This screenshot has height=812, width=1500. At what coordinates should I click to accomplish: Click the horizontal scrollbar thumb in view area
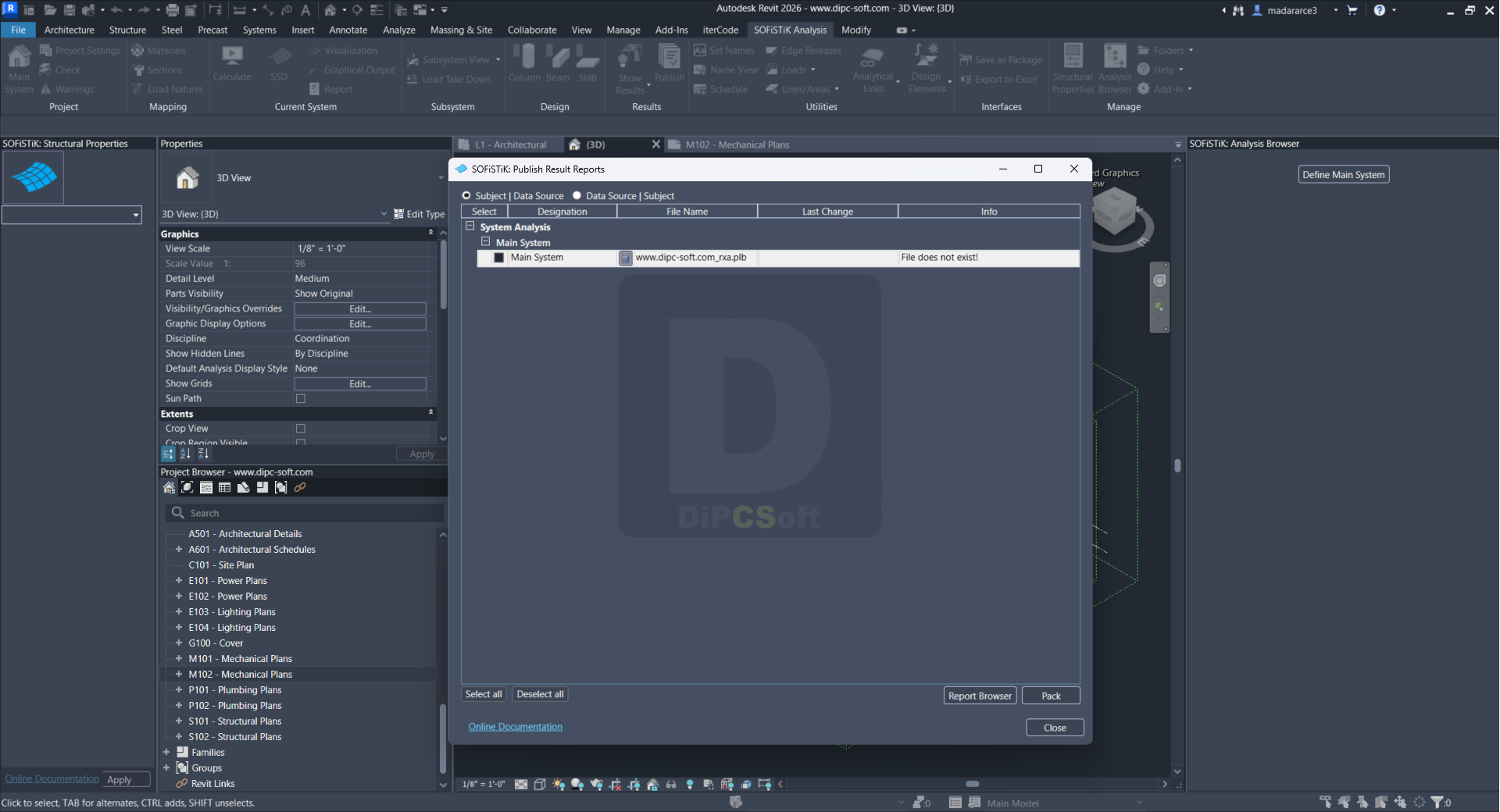click(973, 784)
